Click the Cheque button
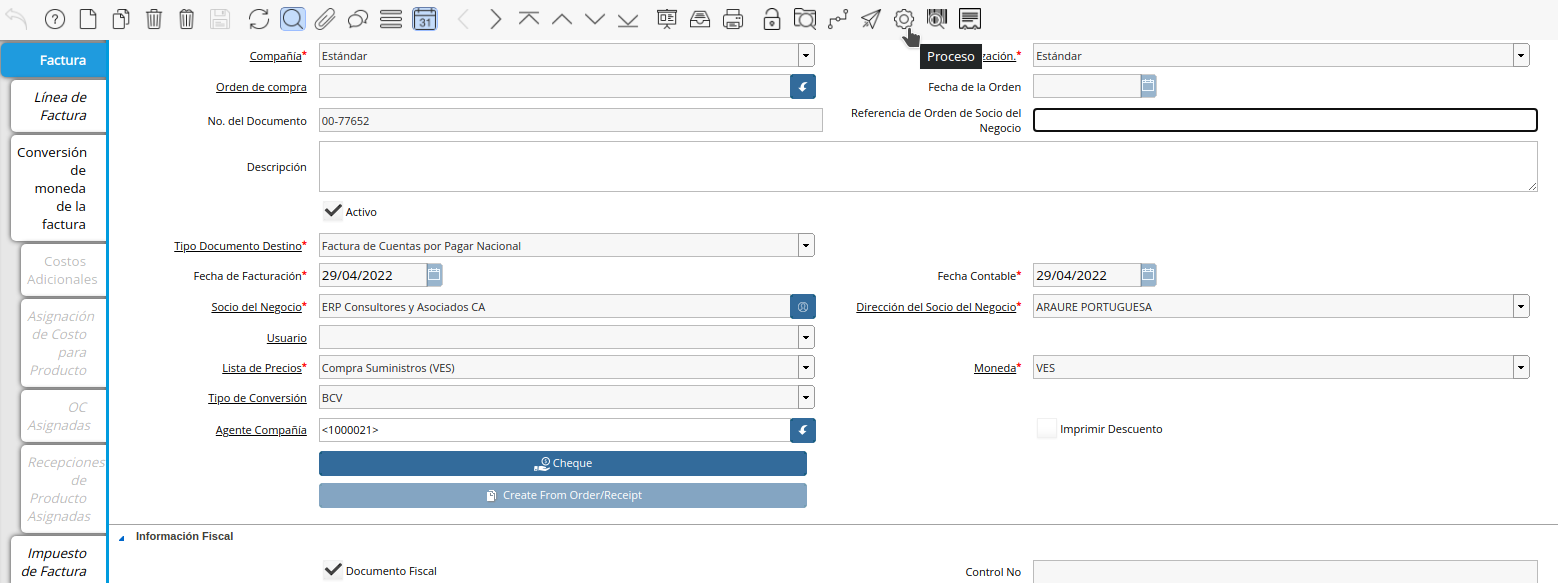Image resolution: width=1558 pixels, height=583 pixels. click(563, 463)
